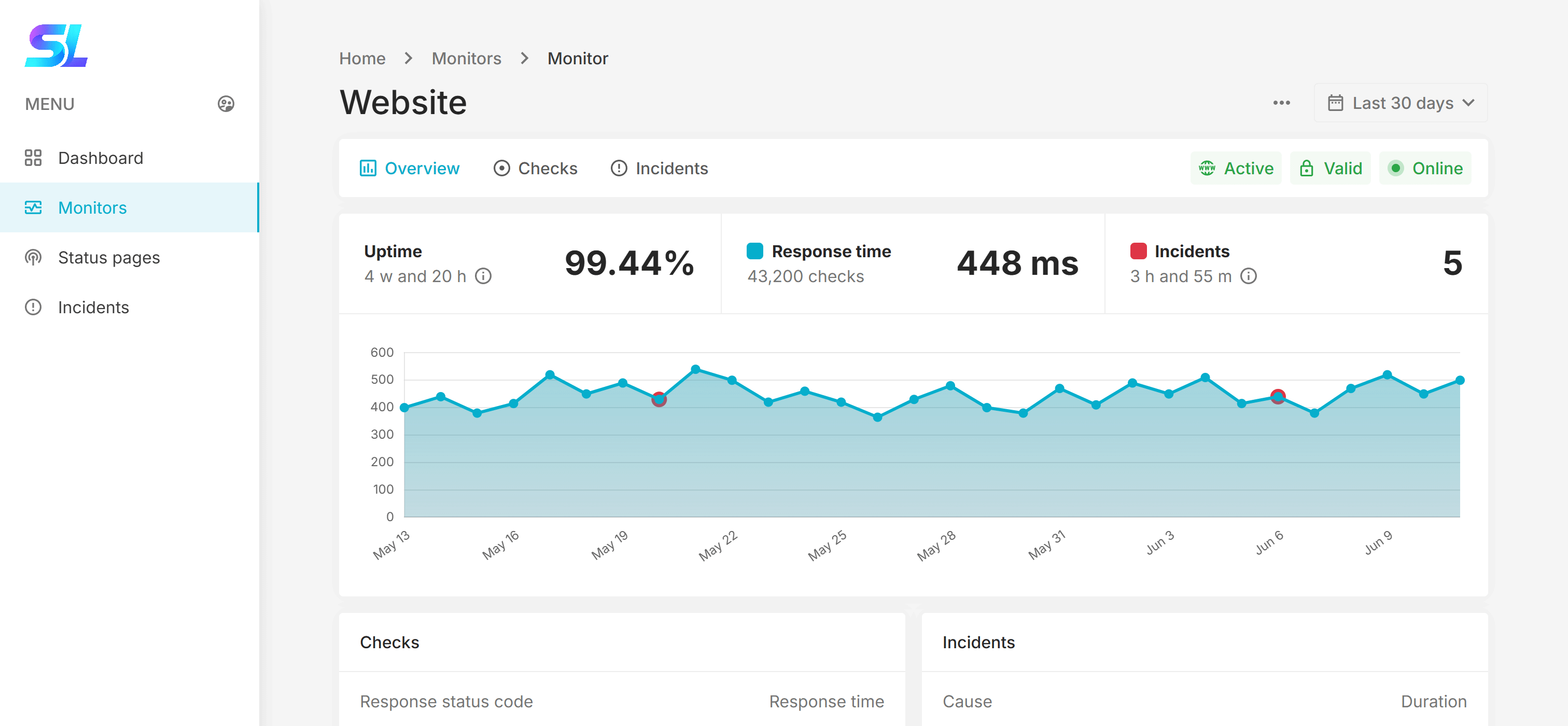Click the Status pages broadcast icon

pos(33,257)
